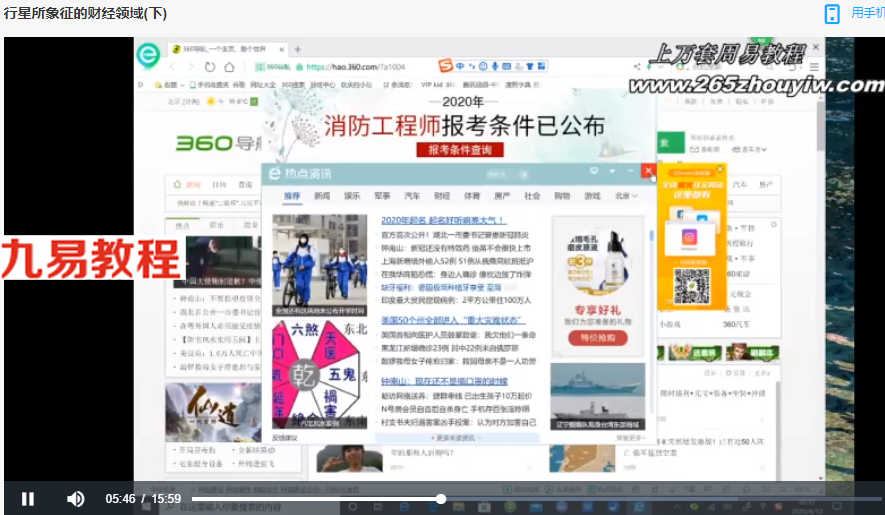Toggle the 中 Chinese input mode icon

pos(460,66)
